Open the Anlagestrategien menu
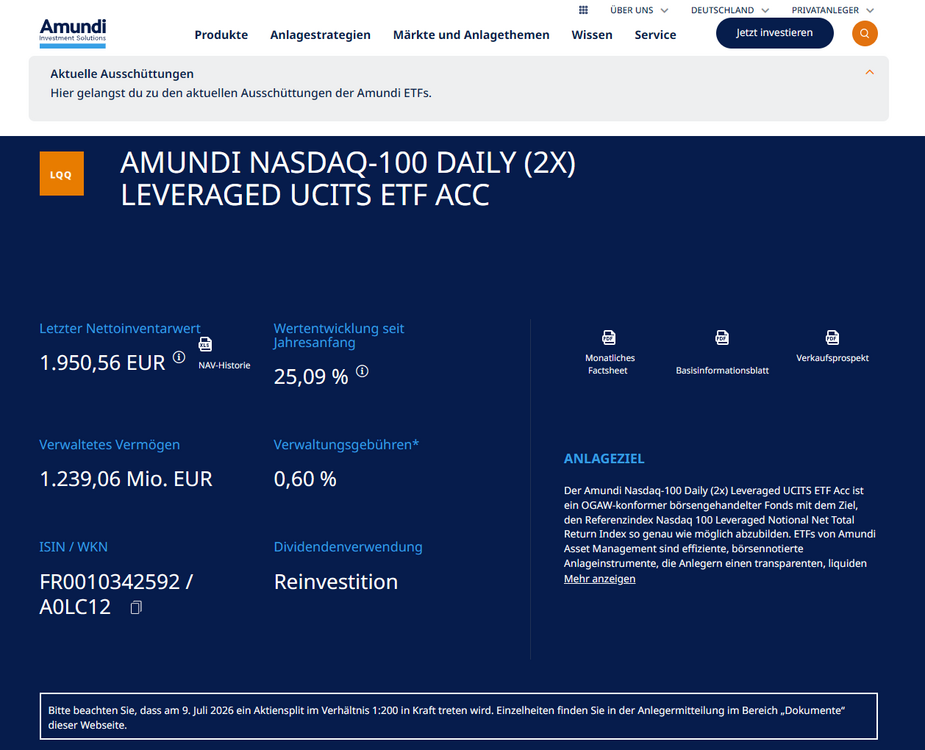The width and height of the screenshot is (925, 750). click(x=320, y=35)
